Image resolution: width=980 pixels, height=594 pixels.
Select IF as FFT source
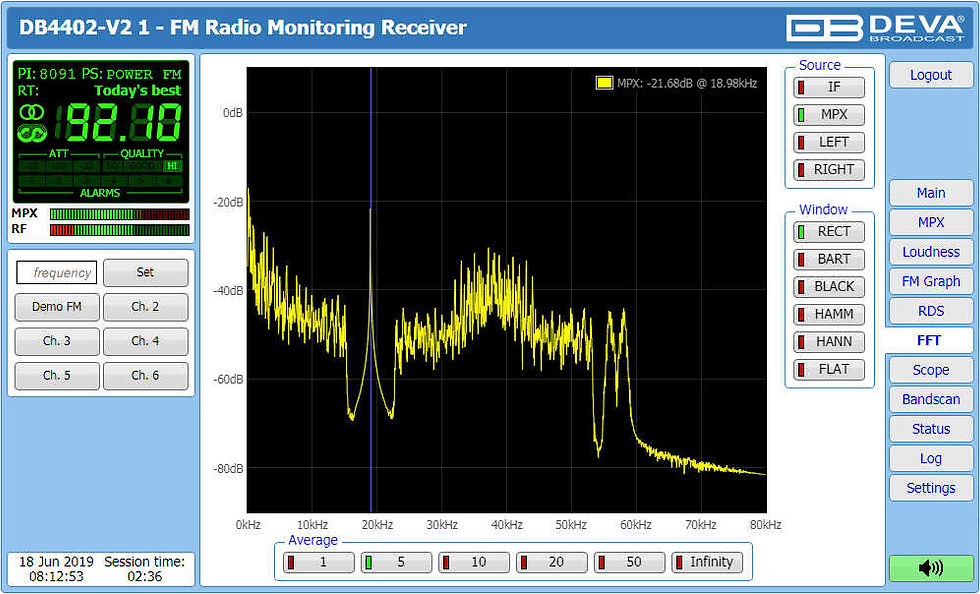click(829, 88)
